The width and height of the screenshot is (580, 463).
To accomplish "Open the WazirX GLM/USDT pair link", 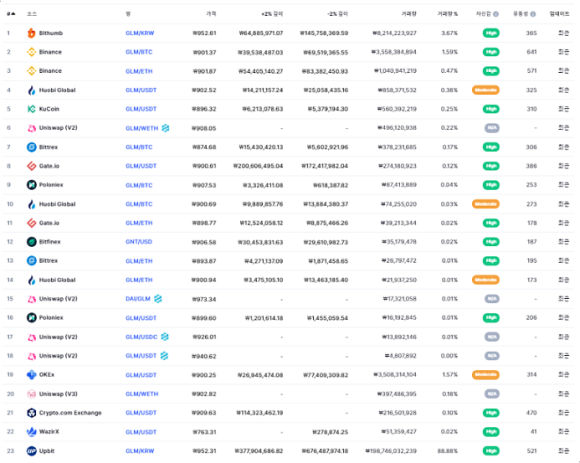I will 141,432.
